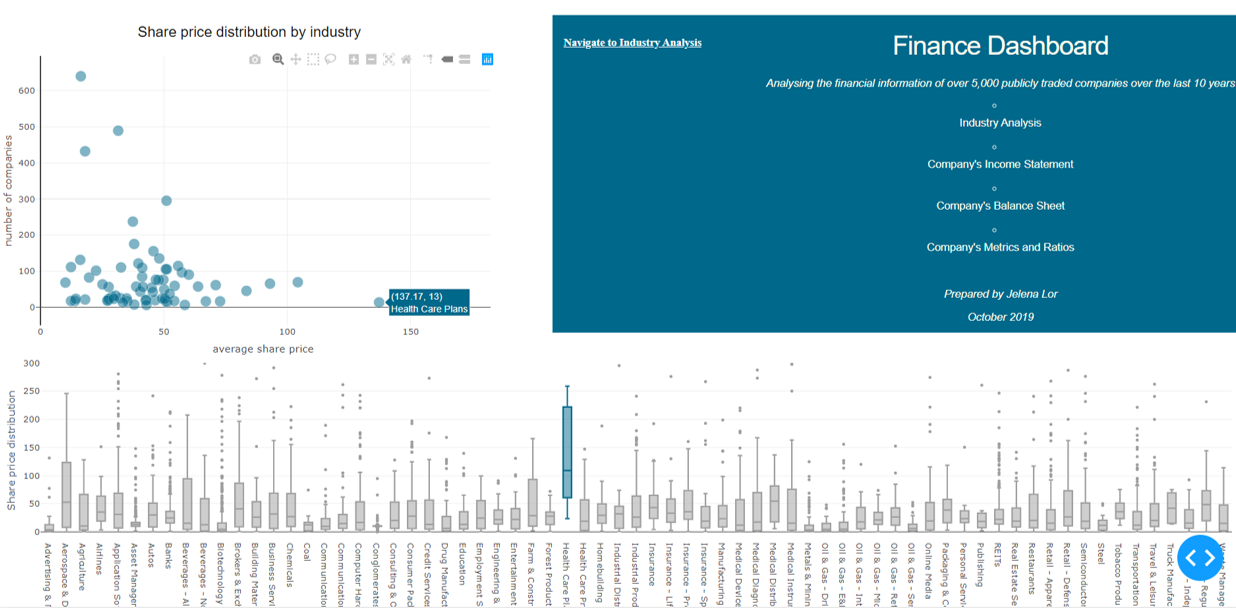Open the Plotly logo link icon
Screen dimensions: 1236x611
pyautogui.click(x=487, y=60)
